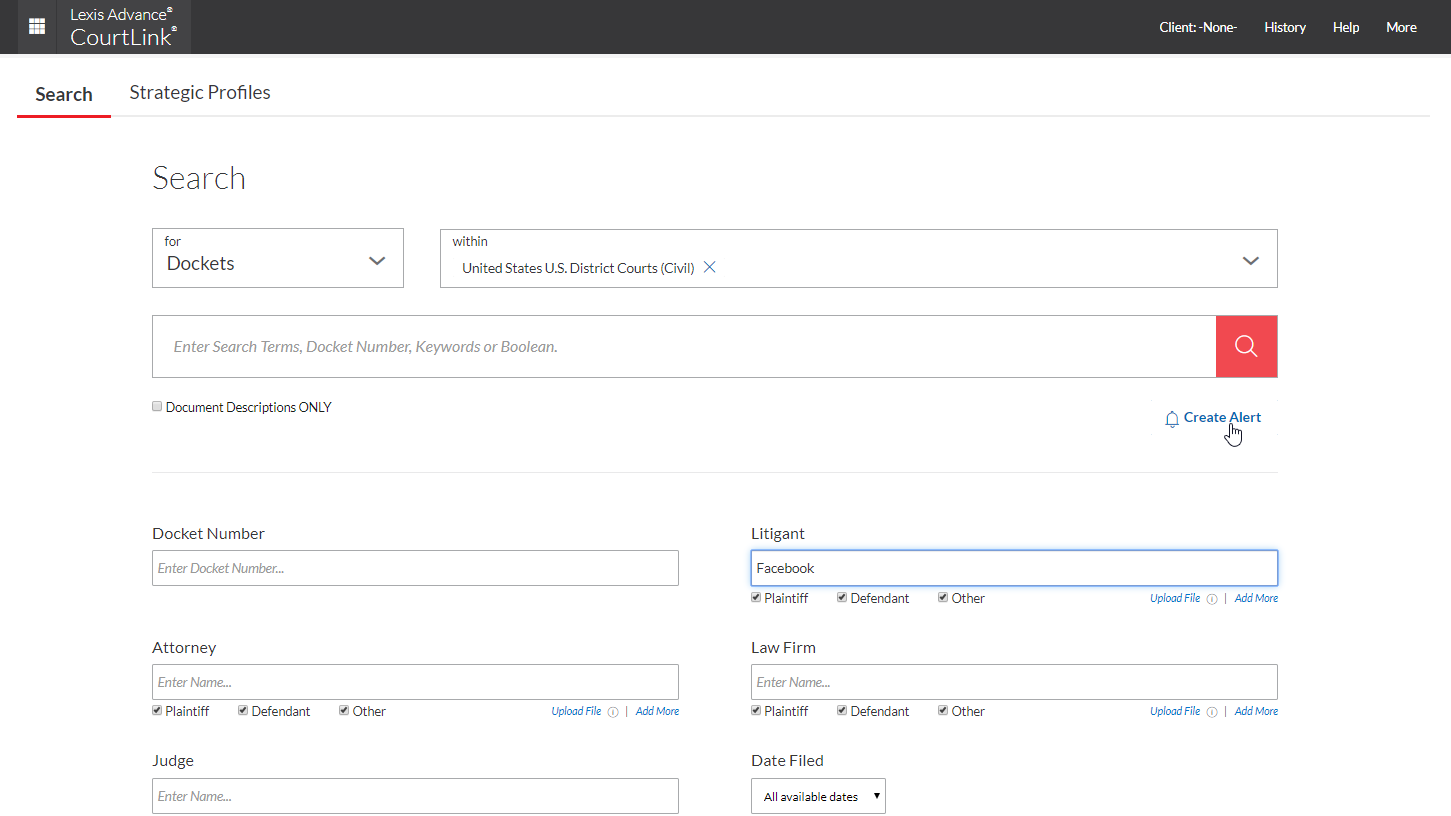Uncheck Plaintiff under Attorney
This screenshot has width=1451, height=816.
coord(156,710)
